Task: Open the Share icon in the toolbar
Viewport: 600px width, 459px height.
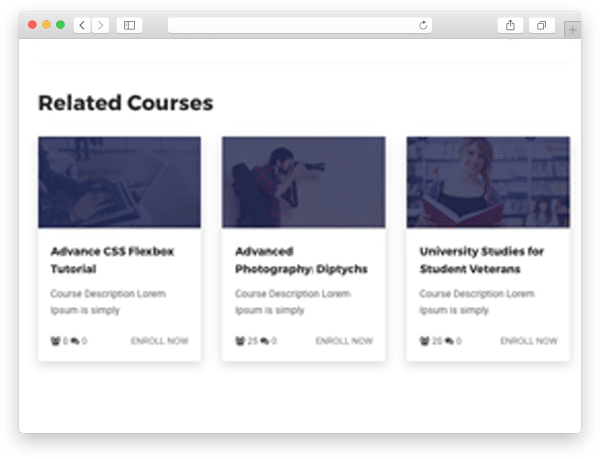Action: click(x=510, y=25)
